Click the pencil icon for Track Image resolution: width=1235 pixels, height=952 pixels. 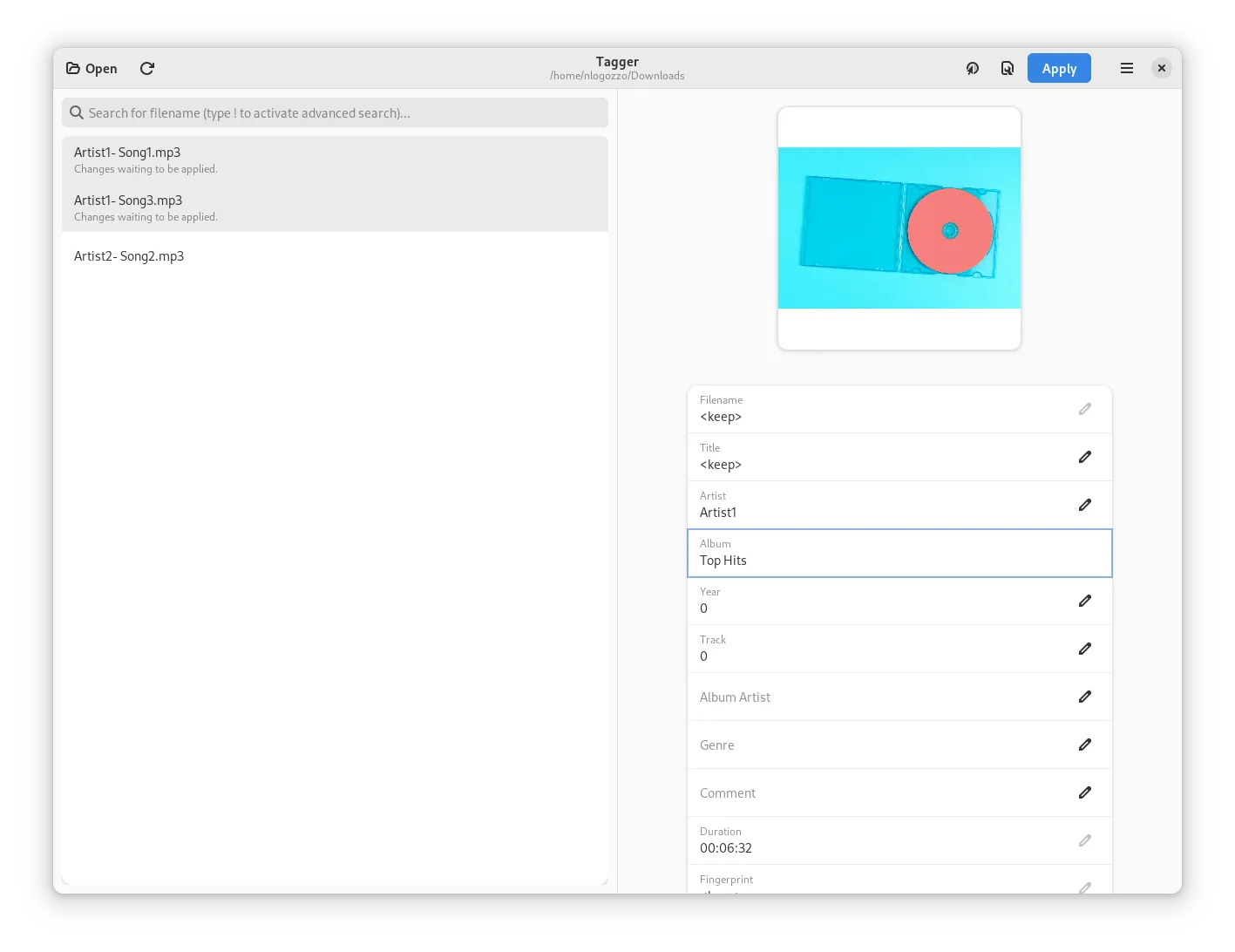[x=1085, y=649]
